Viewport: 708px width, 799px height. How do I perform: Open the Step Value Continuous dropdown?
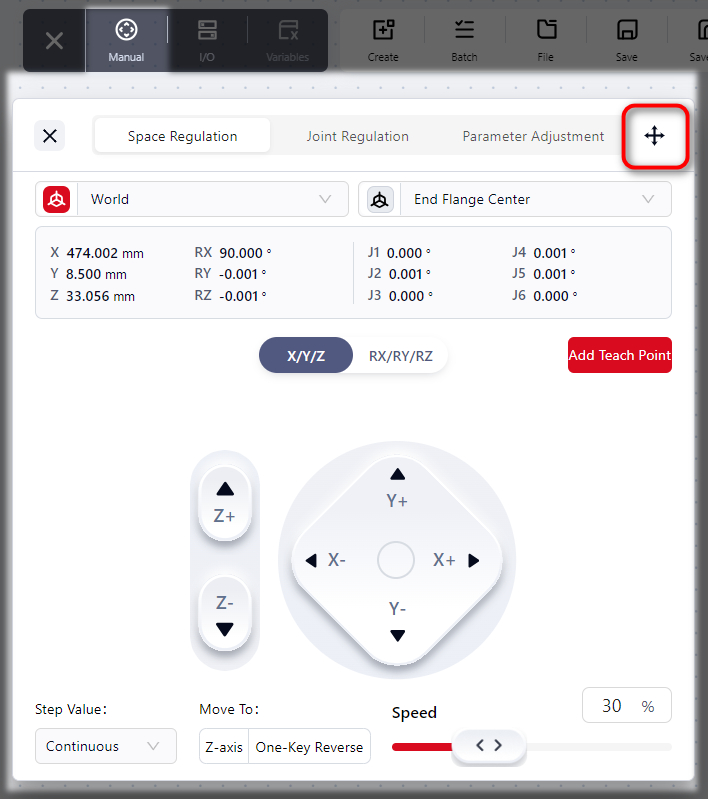[x=105, y=746]
